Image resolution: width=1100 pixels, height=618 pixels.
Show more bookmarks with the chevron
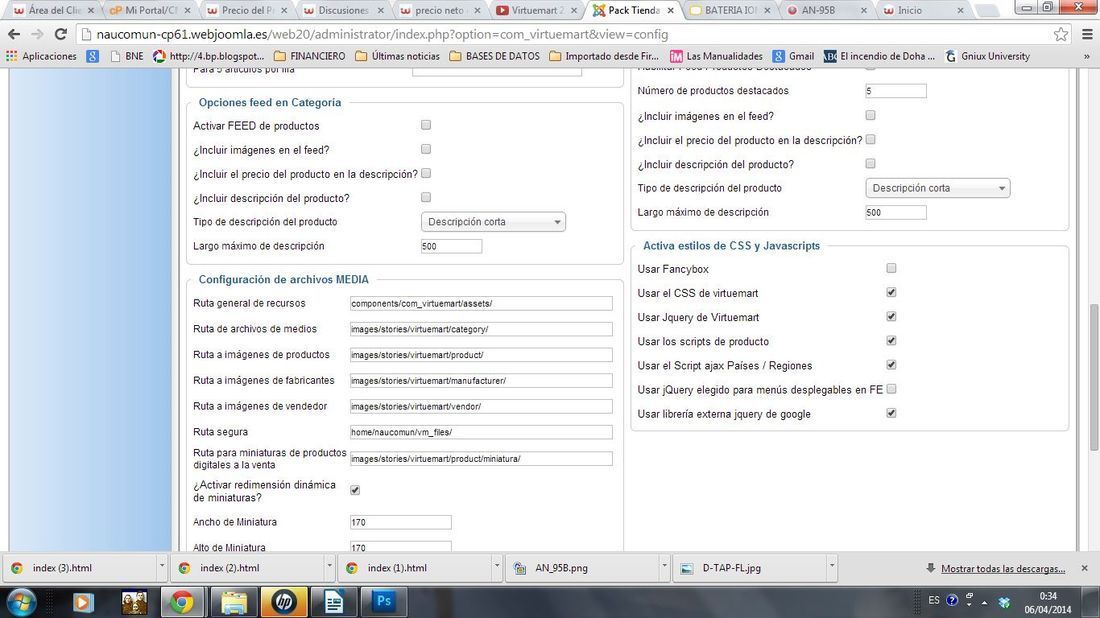point(1087,56)
